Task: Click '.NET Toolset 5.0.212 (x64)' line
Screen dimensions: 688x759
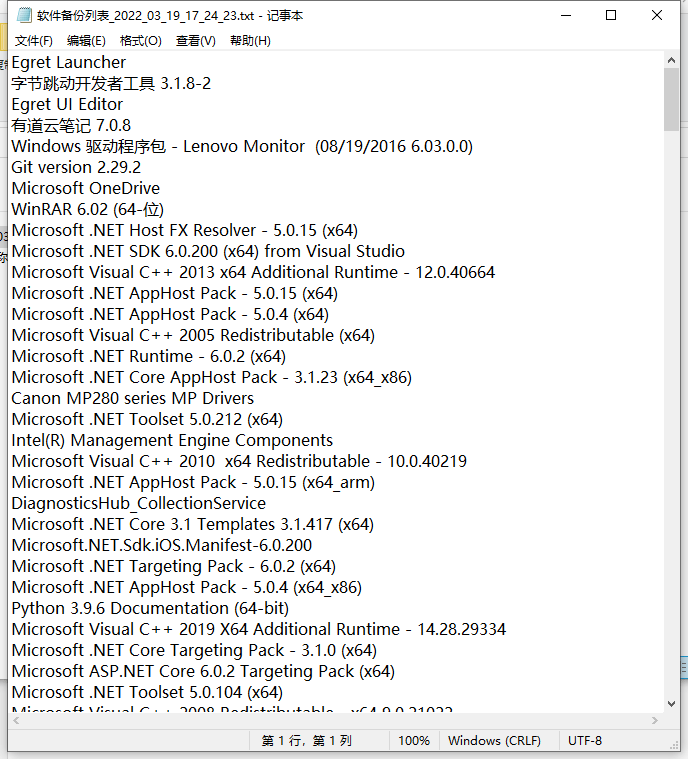Action: point(147,419)
